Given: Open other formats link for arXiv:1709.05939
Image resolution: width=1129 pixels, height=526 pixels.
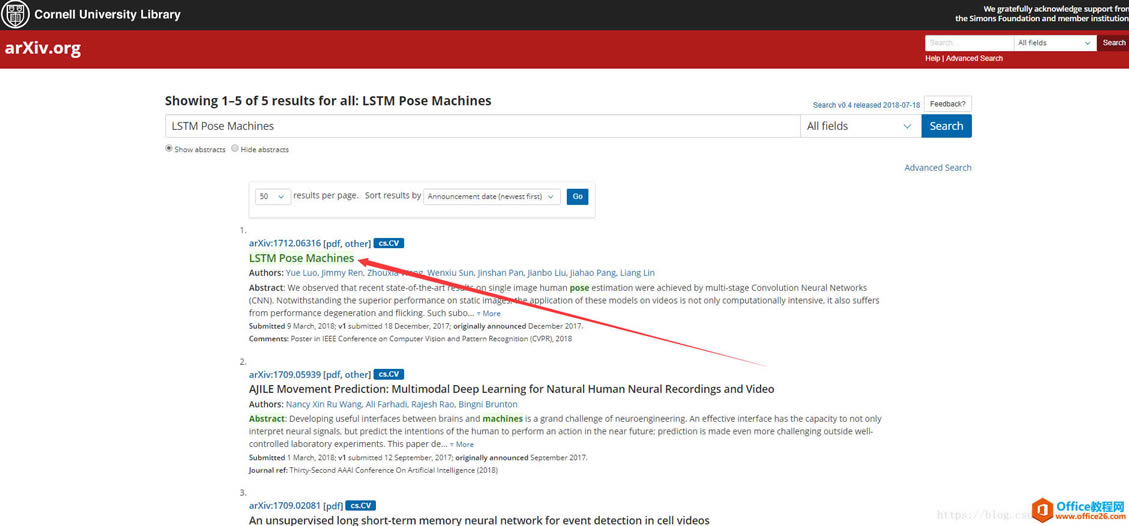Looking at the screenshot, I should coord(356,374).
